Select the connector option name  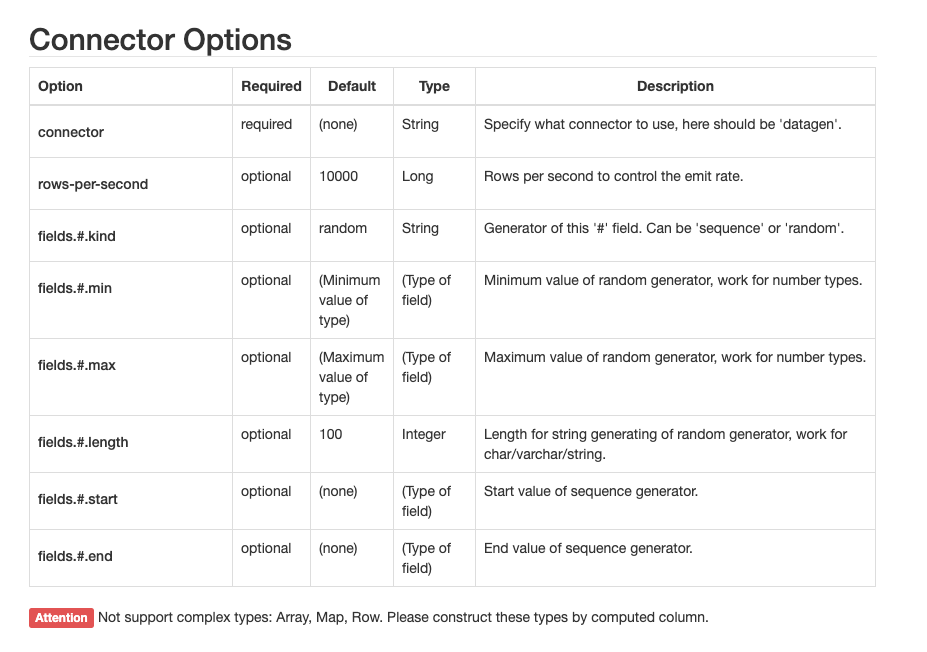coord(71,132)
